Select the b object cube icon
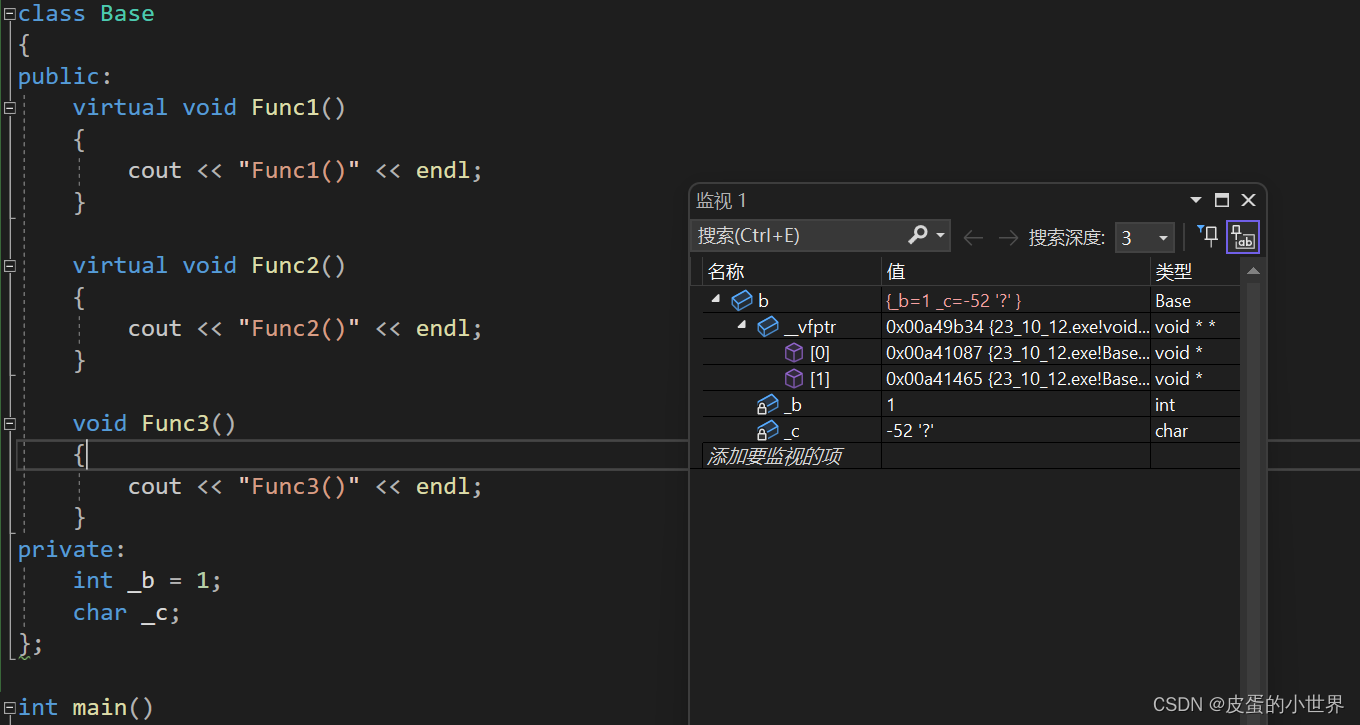 point(742,300)
